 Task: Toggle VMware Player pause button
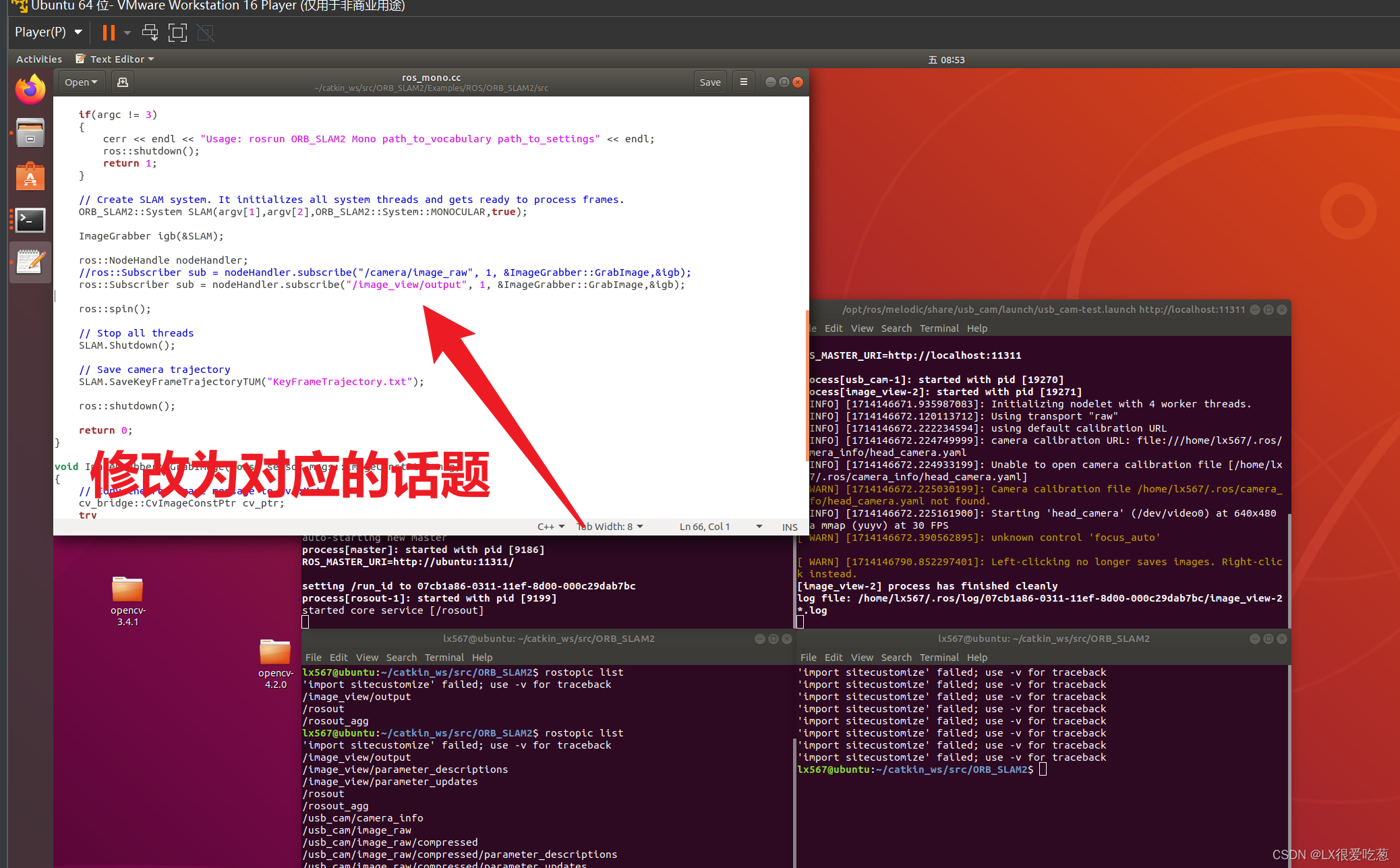pos(109,33)
